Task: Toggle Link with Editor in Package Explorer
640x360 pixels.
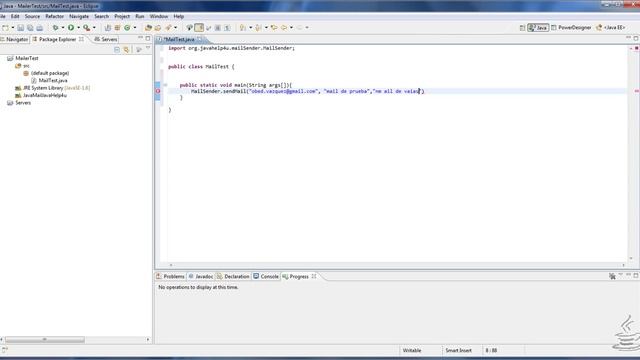Action: [x=127, y=49]
